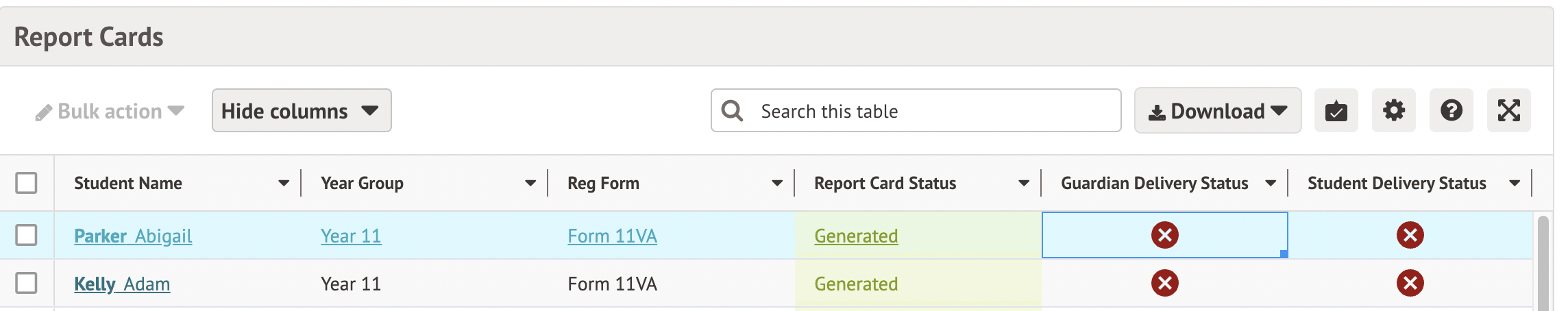This screenshot has width=1568, height=311.
Task: Open Report Card Status column menu
Action: (x=1024, y=183)
